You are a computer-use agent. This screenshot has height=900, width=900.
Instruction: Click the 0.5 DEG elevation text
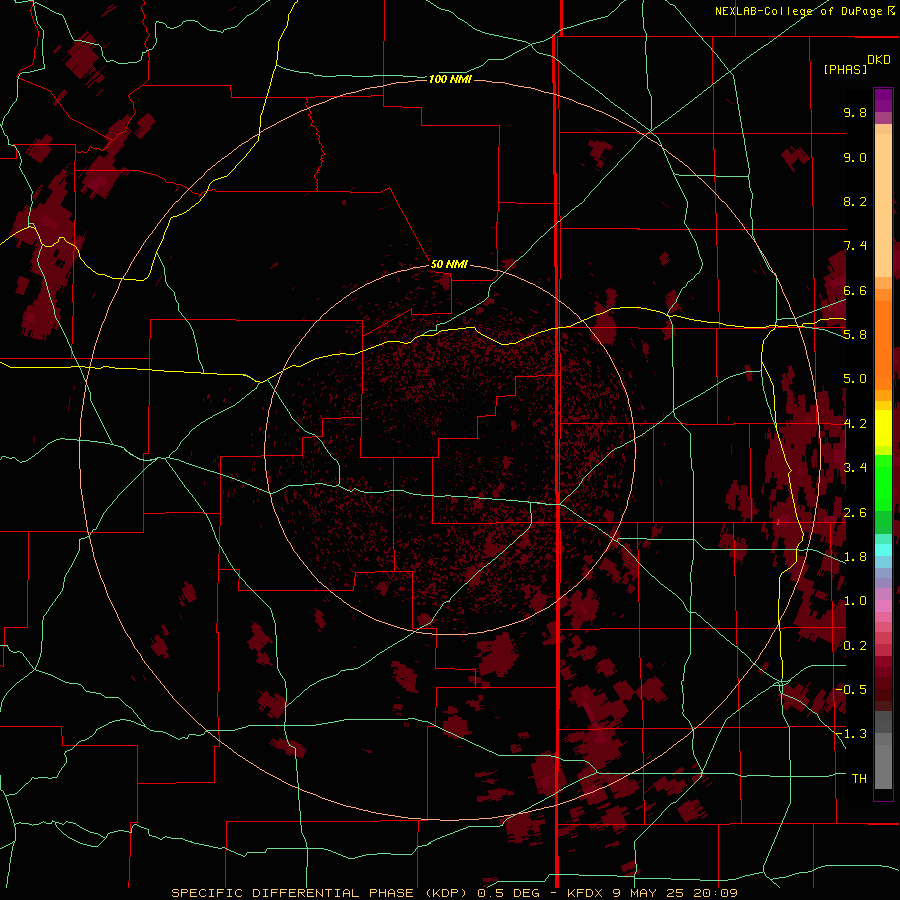tap(509, 893)
